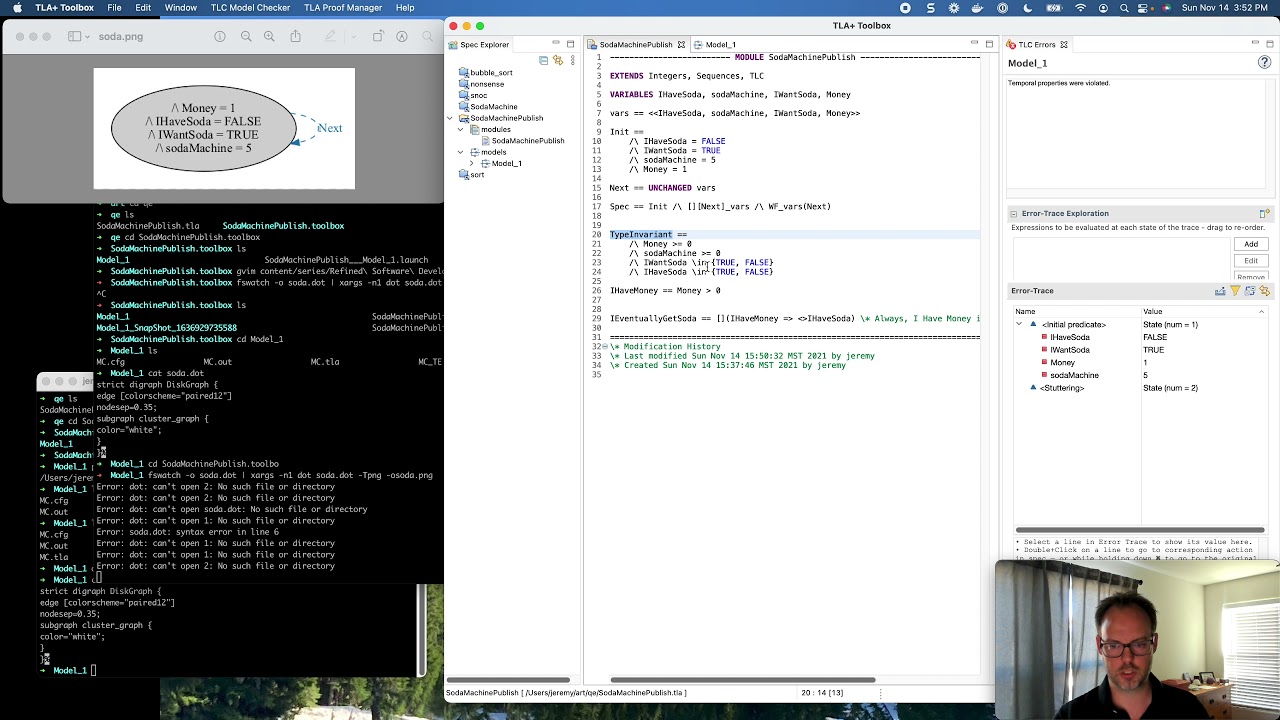Screen dimensions: 1280x720
Task: Open the Apple menu
Action: point(16,8)
